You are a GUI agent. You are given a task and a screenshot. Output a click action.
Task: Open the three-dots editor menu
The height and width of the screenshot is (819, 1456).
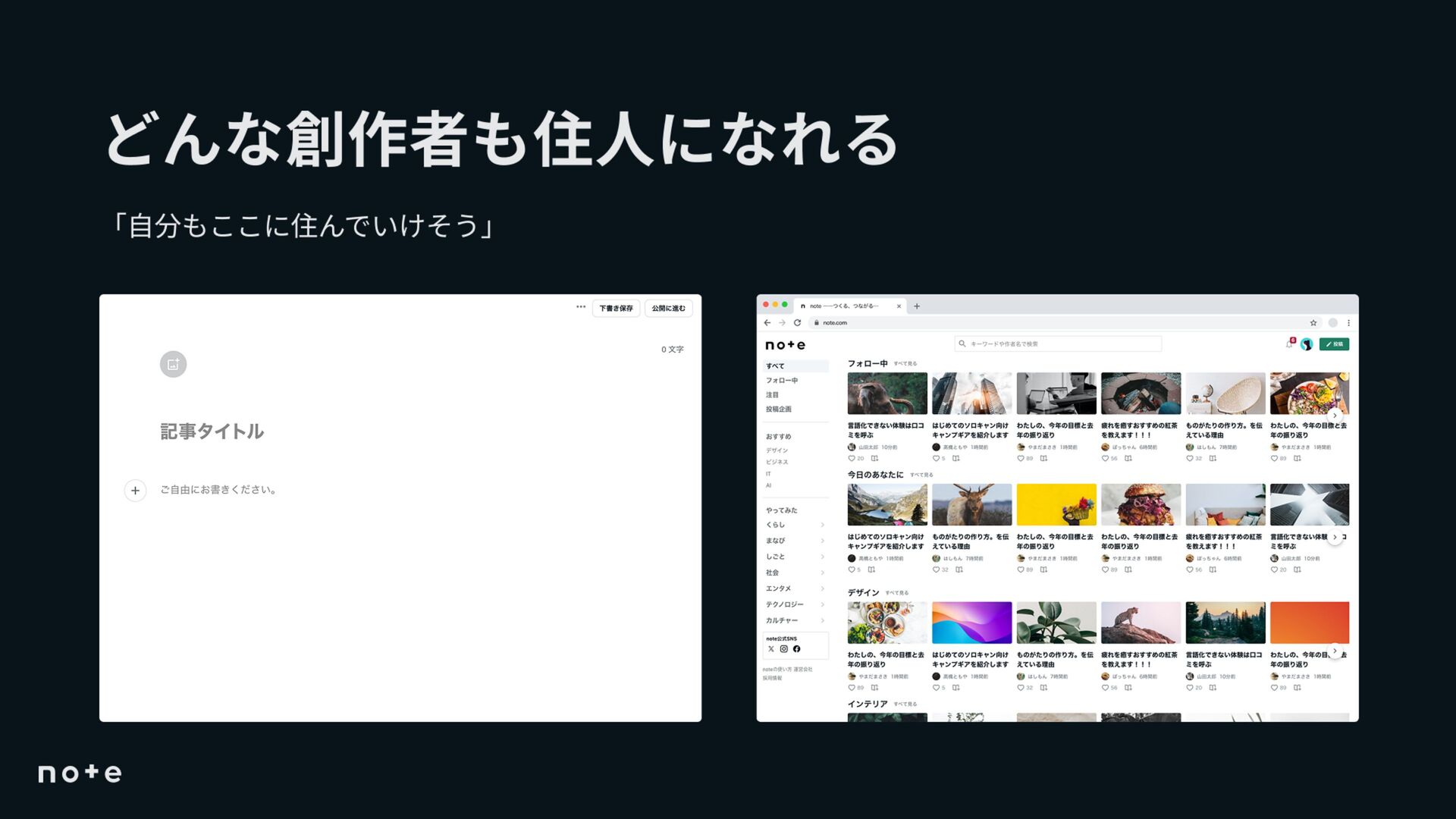click(581, 307)
